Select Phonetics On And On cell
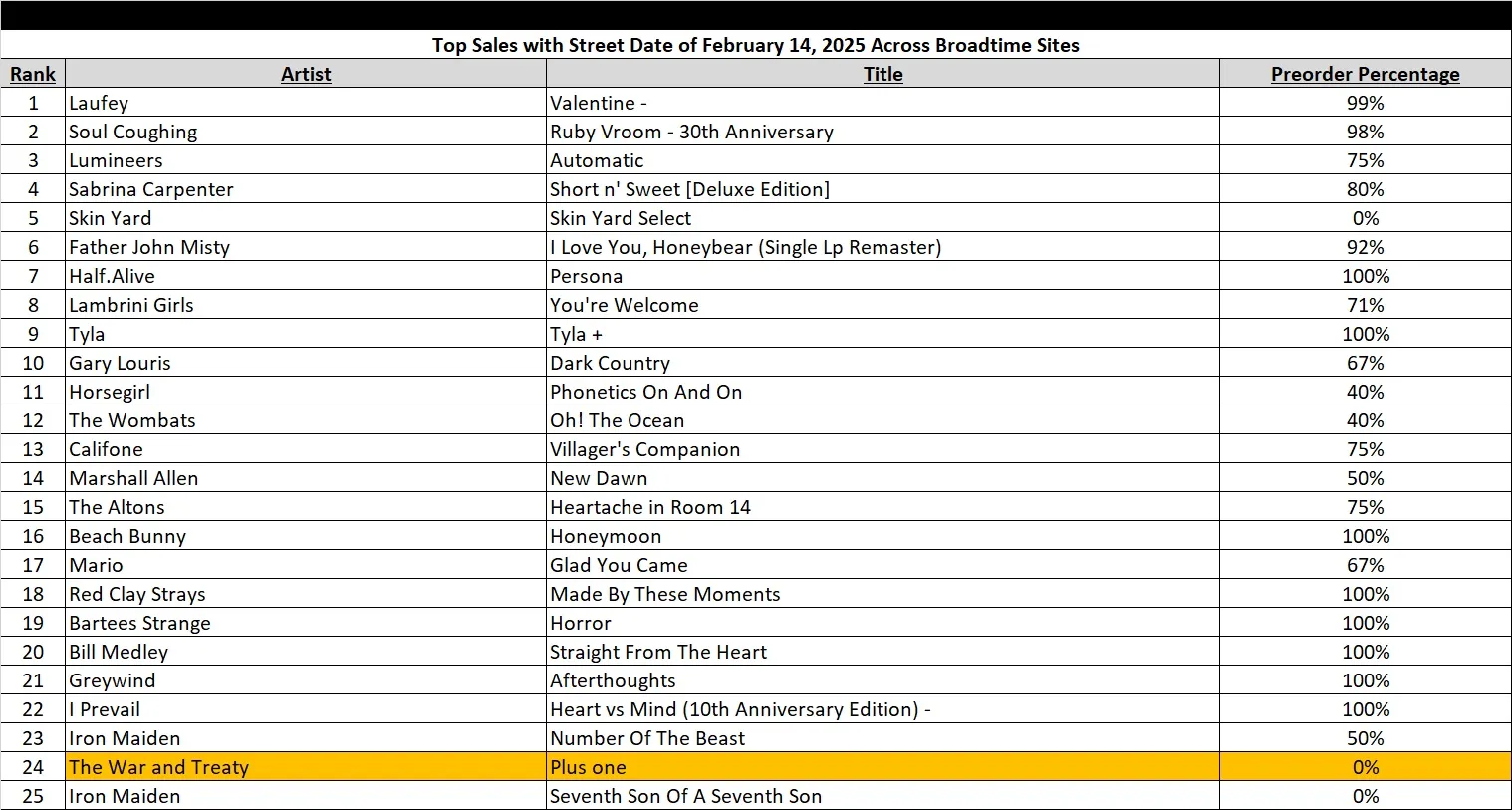This screenshot has height=810, width=1512. pyautogui.click(x=882, y=392)
